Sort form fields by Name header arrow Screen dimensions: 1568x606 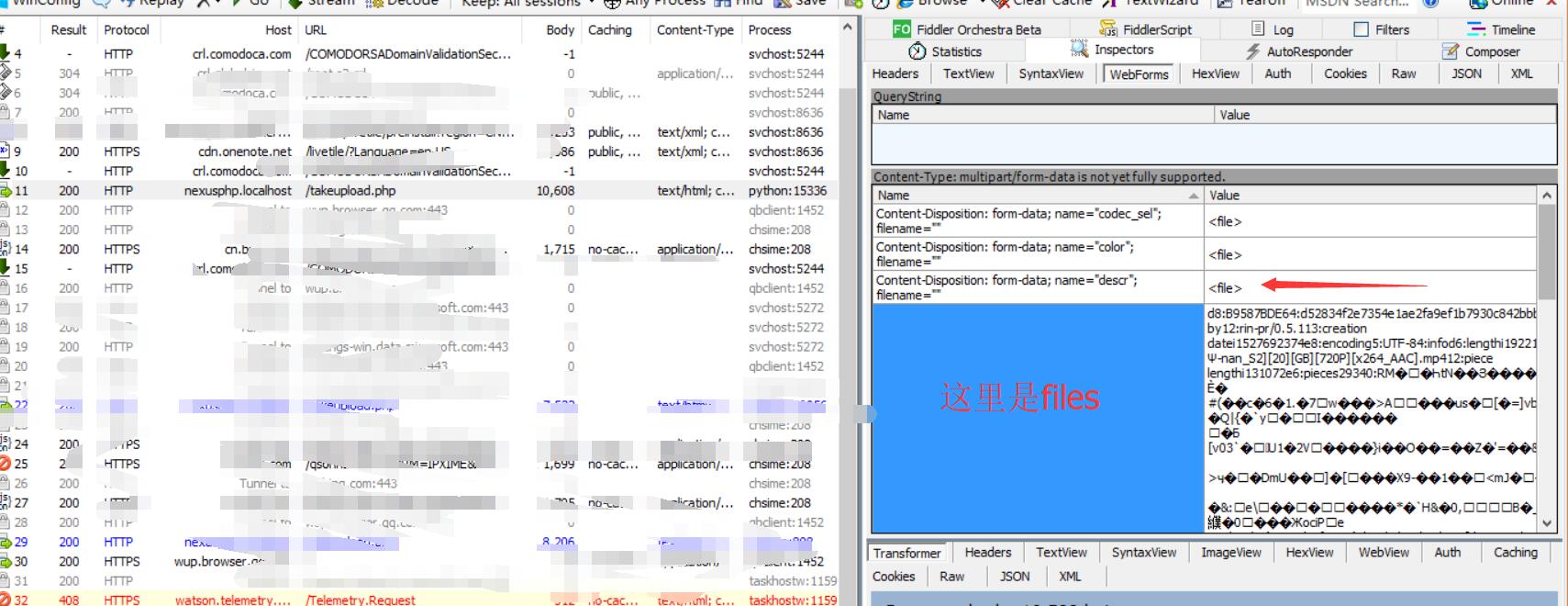point(1194,196)
